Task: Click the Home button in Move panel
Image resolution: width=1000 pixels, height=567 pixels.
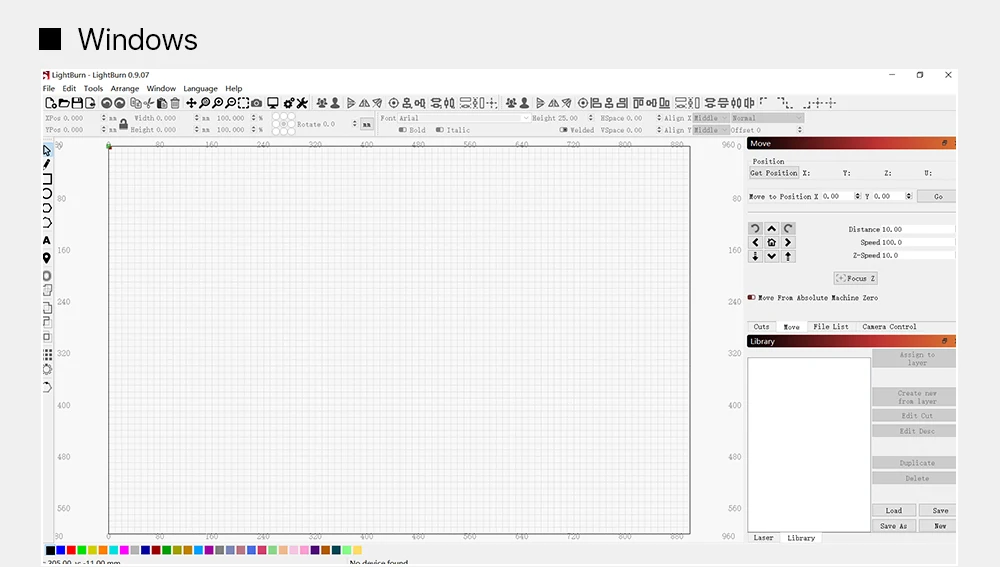Action: point(772,242)
